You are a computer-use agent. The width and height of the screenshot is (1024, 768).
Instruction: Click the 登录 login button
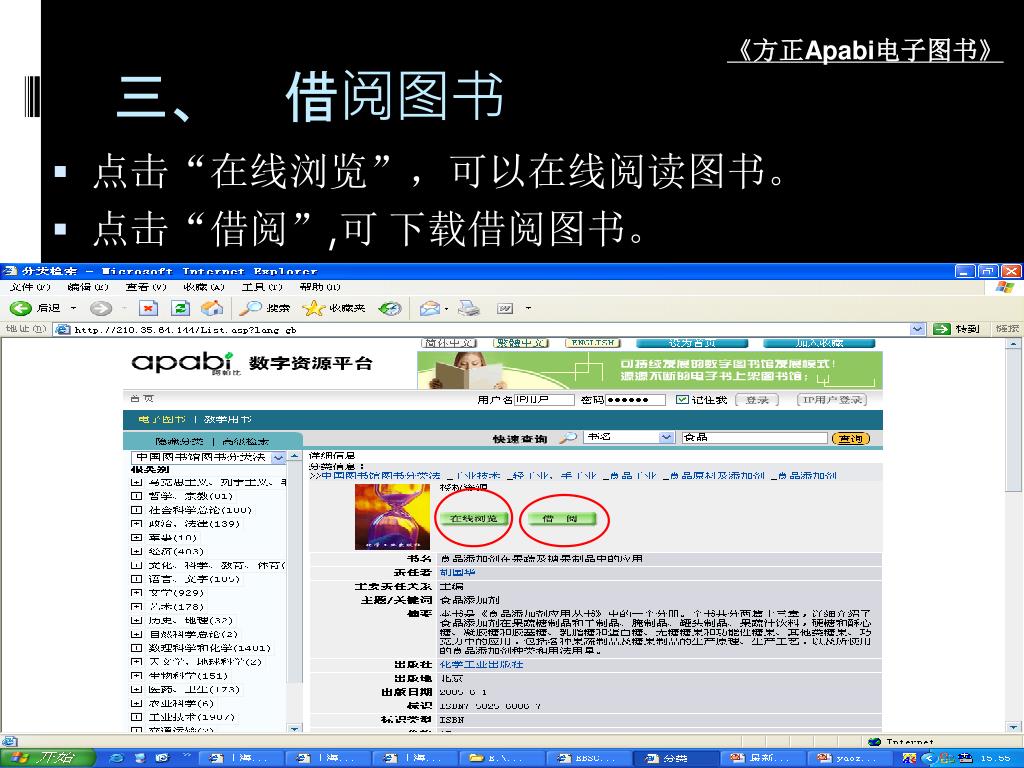pos(757,400)
